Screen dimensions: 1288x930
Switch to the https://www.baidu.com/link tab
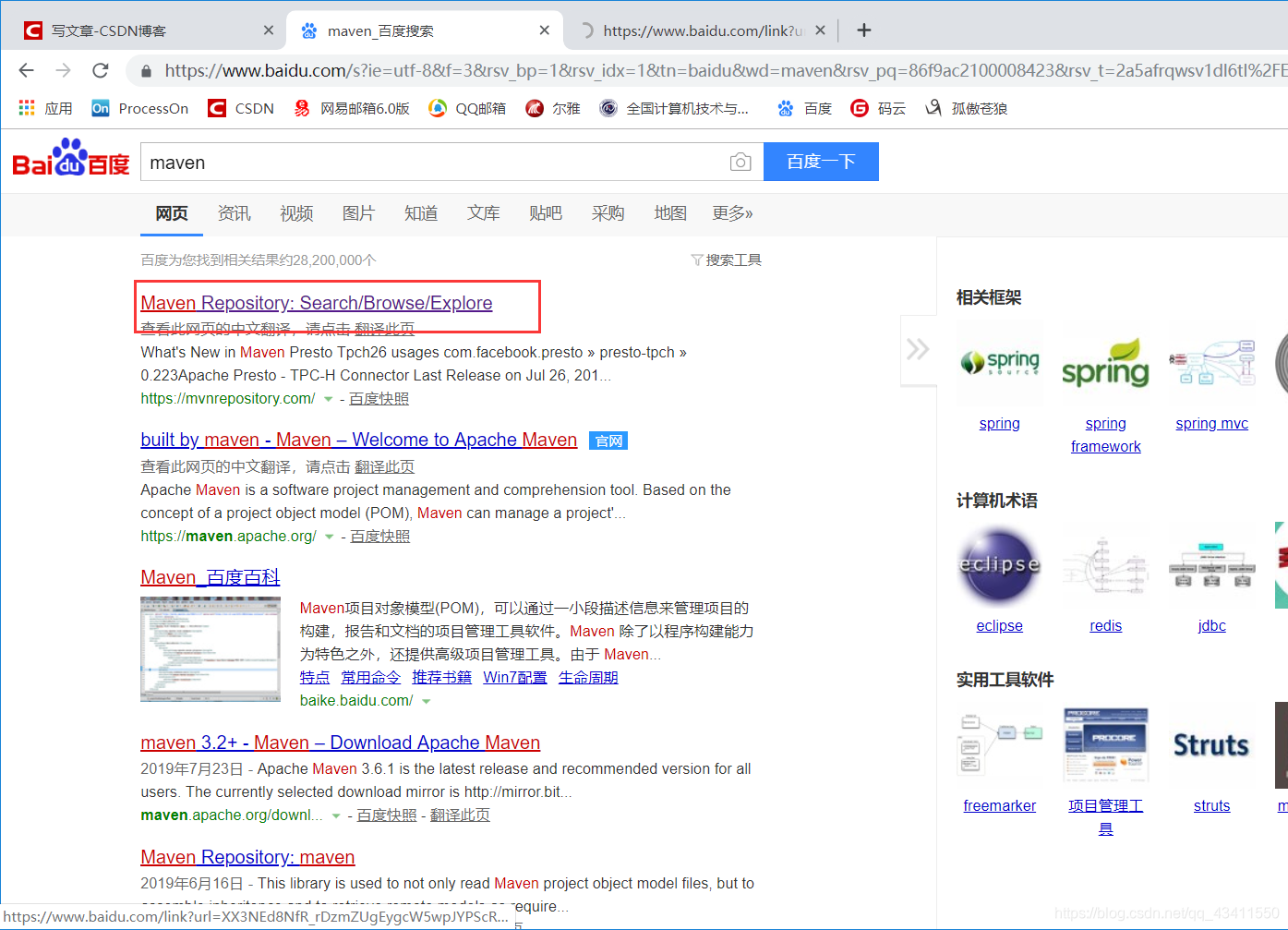tap(702, 30)
